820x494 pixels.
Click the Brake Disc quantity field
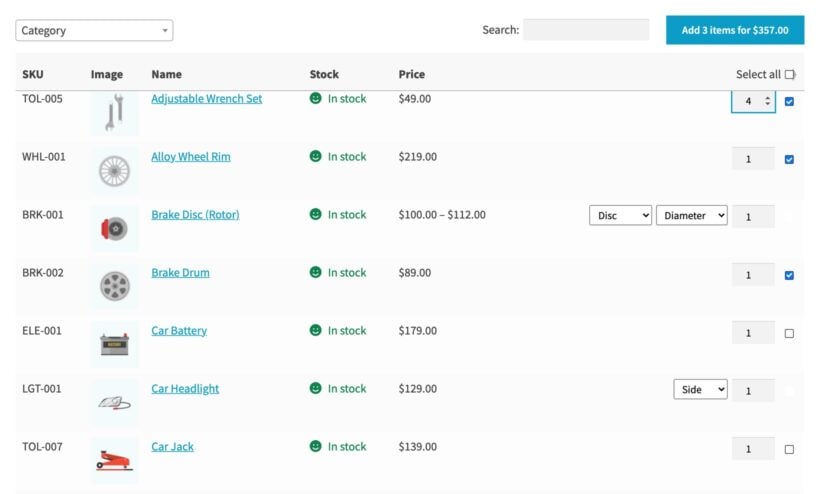tap(753, 217)
